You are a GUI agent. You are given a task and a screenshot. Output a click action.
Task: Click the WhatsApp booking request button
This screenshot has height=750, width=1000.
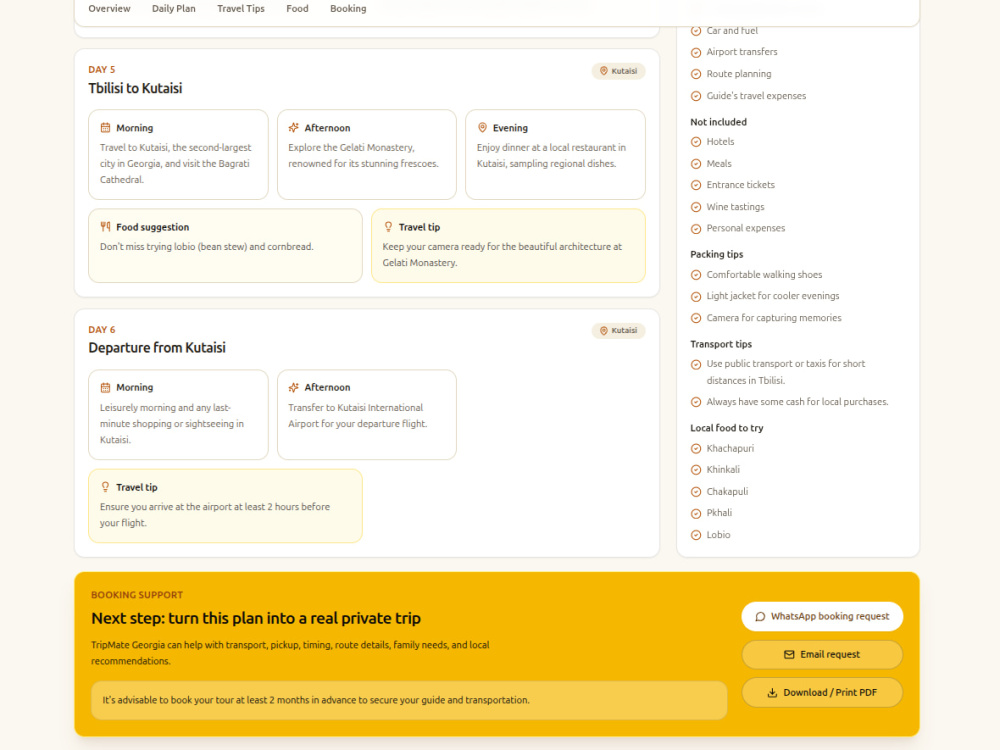(x=822, y=616)
